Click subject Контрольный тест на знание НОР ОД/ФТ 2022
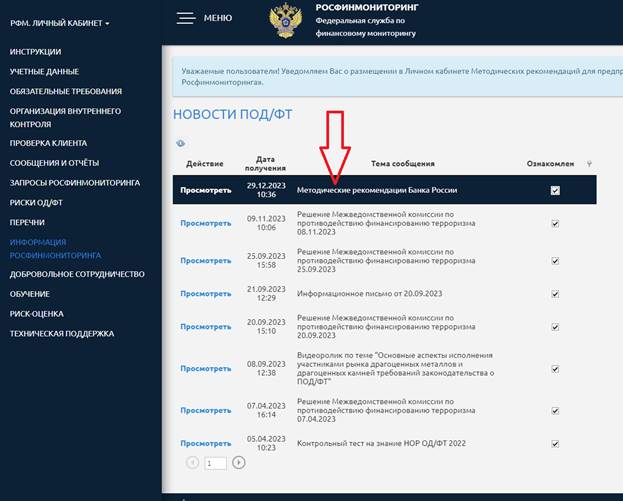 pyautogui.click(x=381, y=443)
